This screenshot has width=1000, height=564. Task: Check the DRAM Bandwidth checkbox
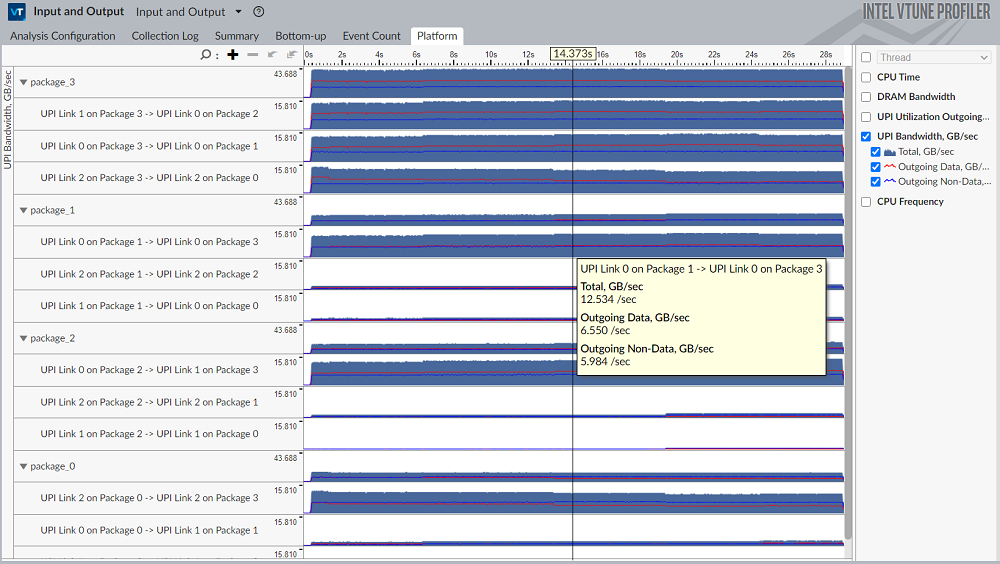(866, 97)
